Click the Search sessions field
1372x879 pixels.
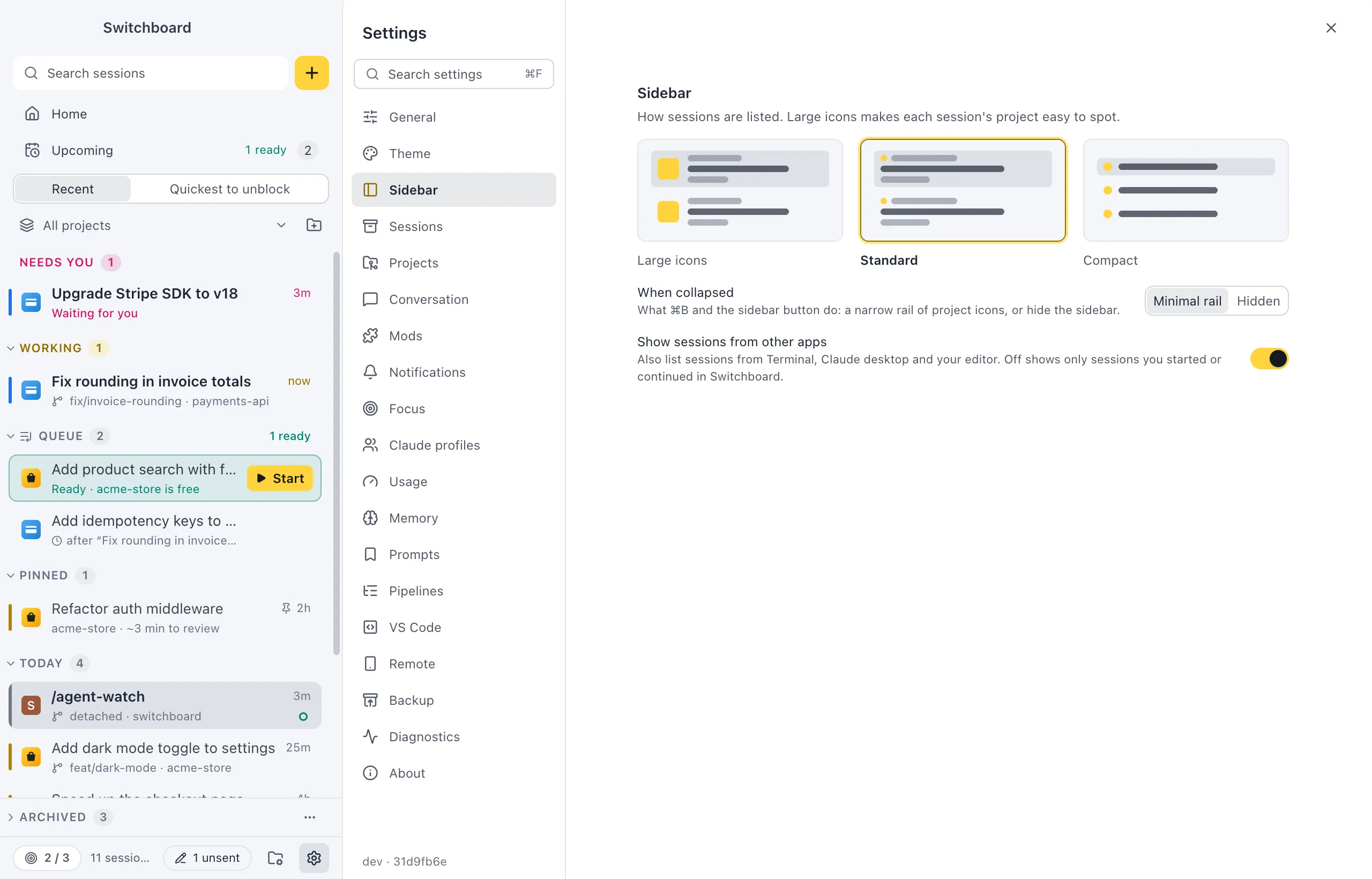[x=151, y=73]
